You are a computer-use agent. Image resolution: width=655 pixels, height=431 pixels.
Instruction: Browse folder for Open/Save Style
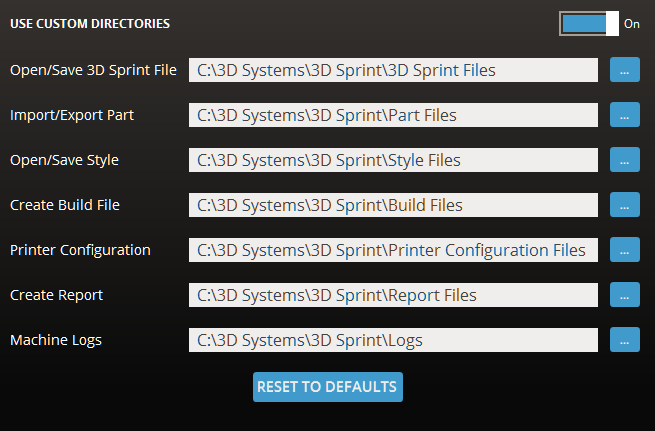[625, 160]
